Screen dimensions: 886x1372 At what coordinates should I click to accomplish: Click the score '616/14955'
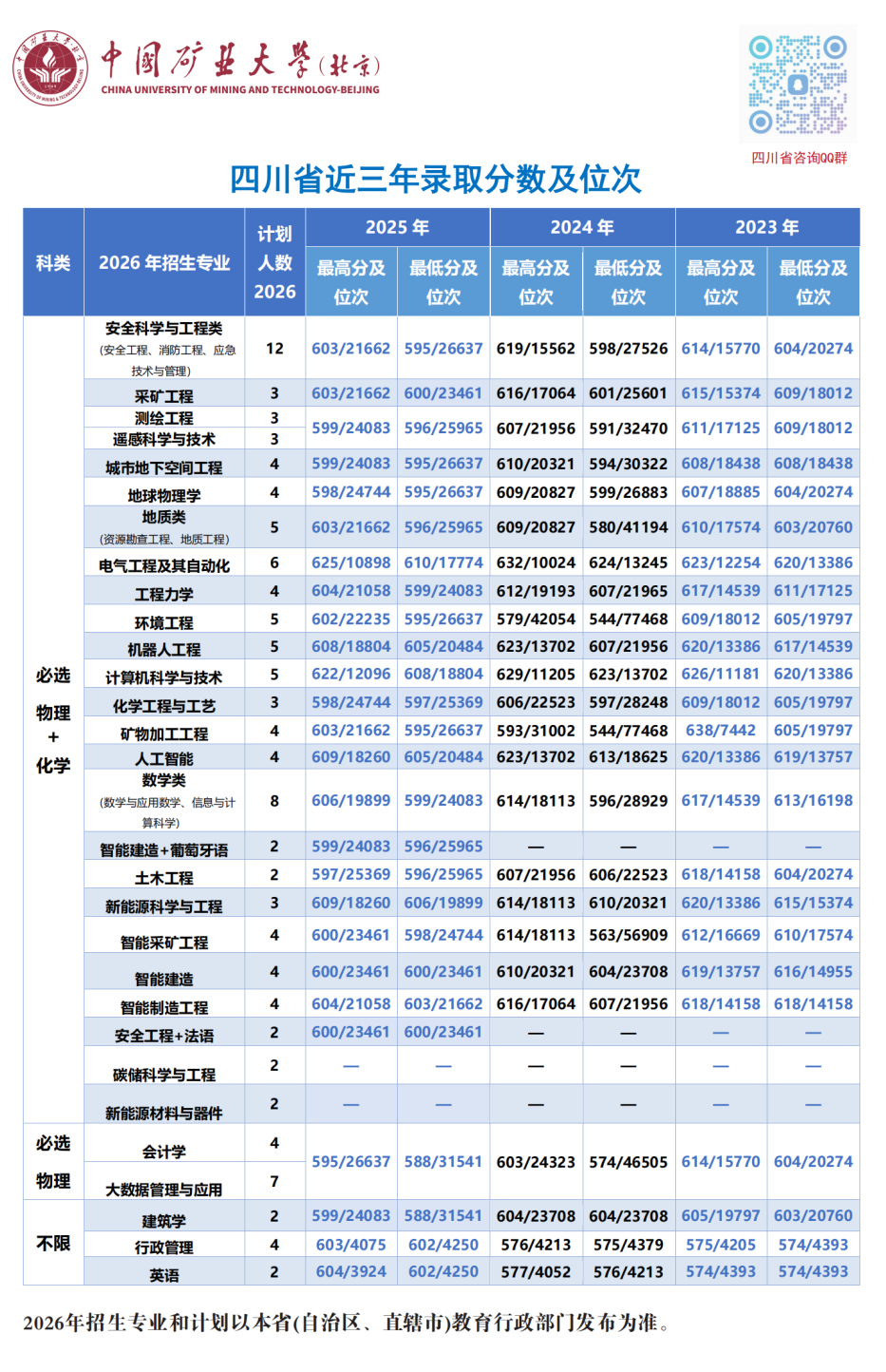pos(813,971)
